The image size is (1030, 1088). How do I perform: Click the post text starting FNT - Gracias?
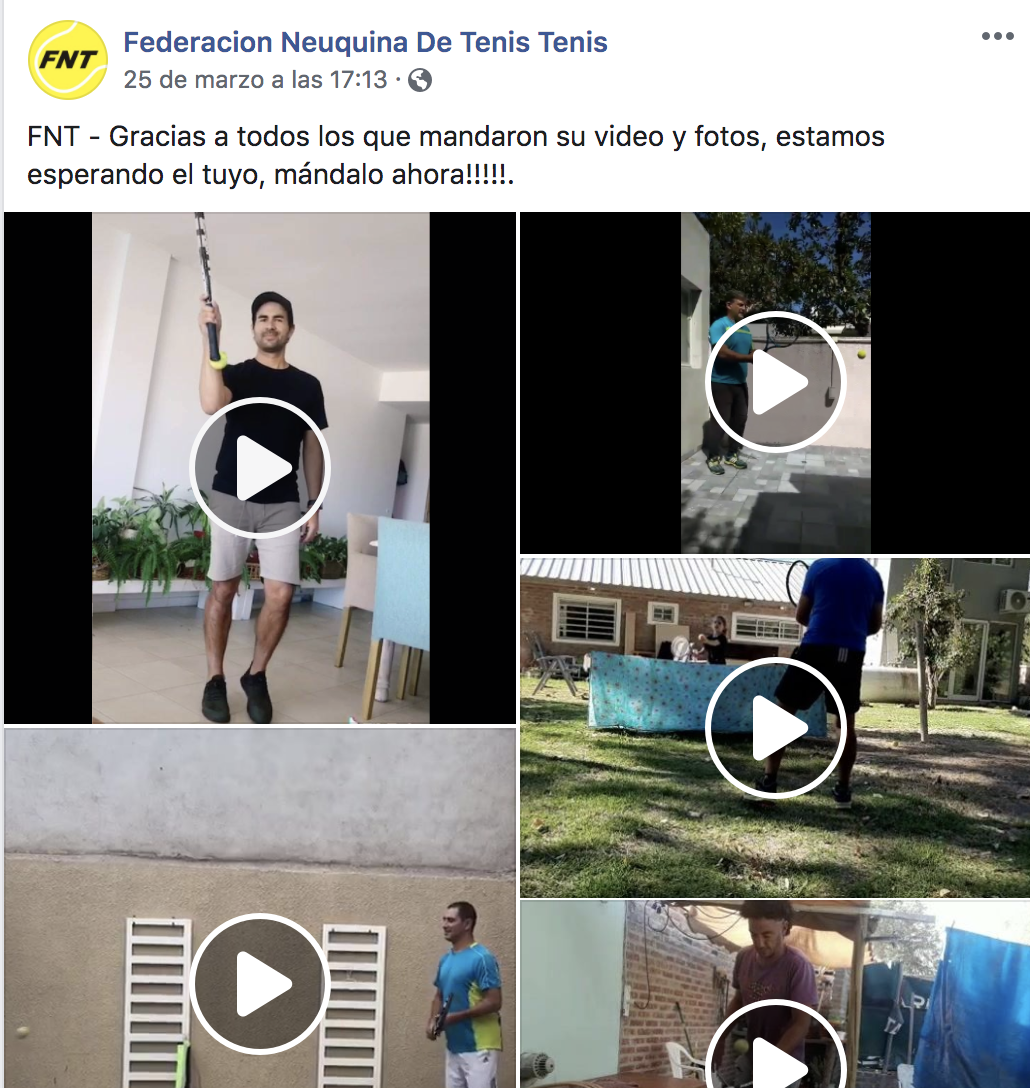(455, 155)
